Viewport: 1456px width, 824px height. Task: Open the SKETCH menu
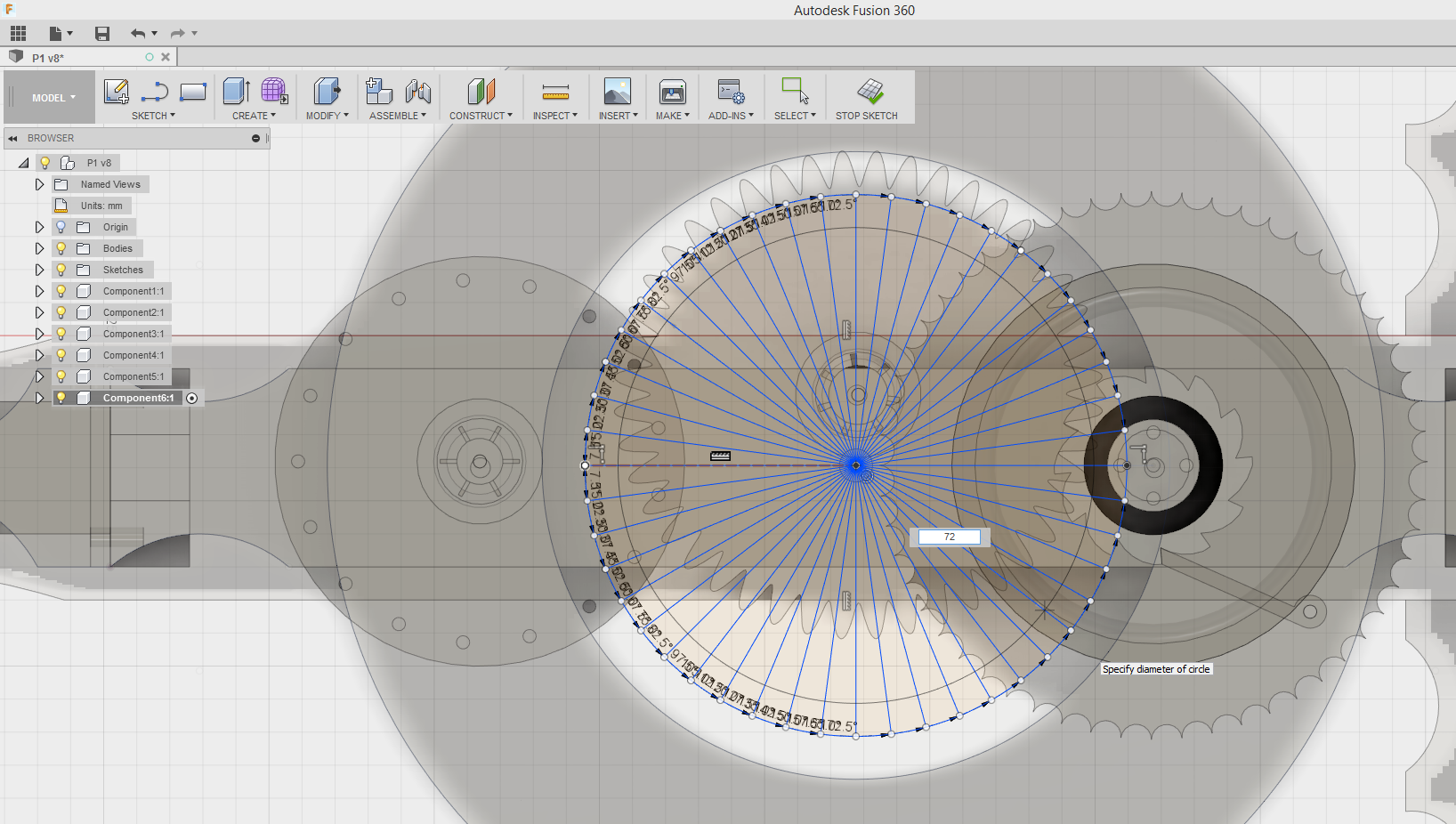click(x=153, y=116)
